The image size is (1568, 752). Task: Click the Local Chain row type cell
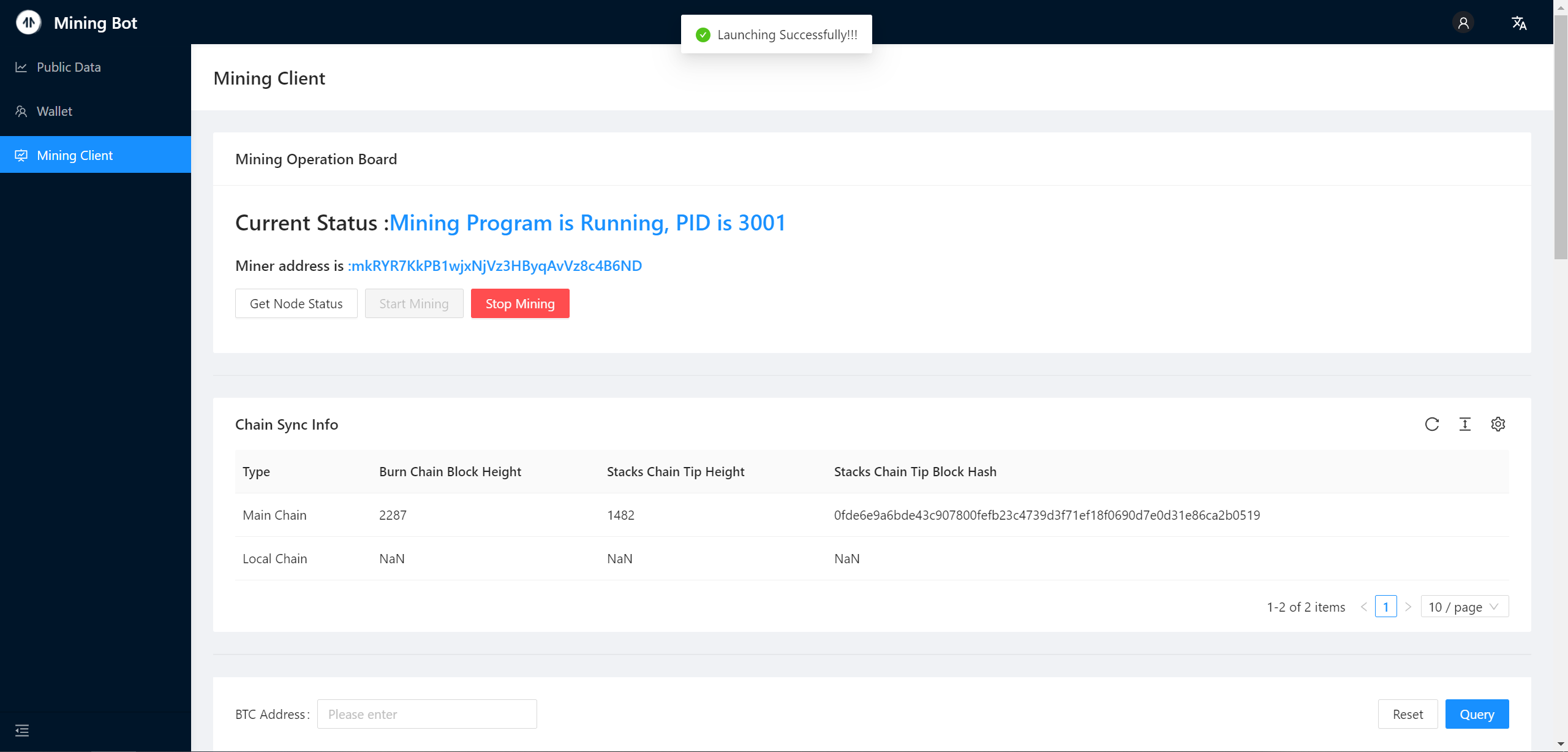pos(275,558)
